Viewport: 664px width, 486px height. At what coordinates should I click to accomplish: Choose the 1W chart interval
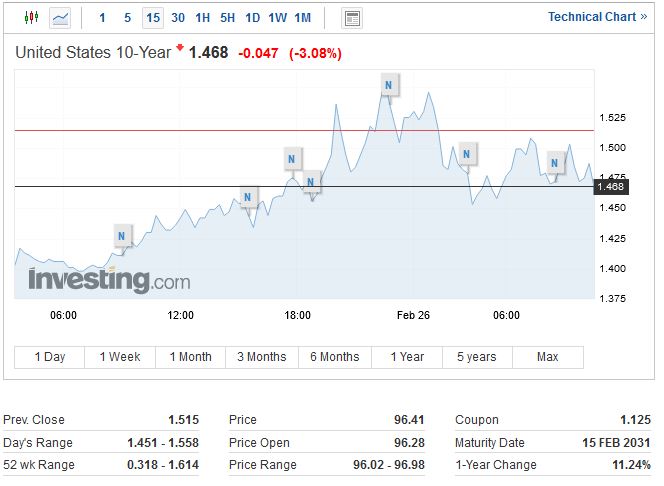coord(277,18)
